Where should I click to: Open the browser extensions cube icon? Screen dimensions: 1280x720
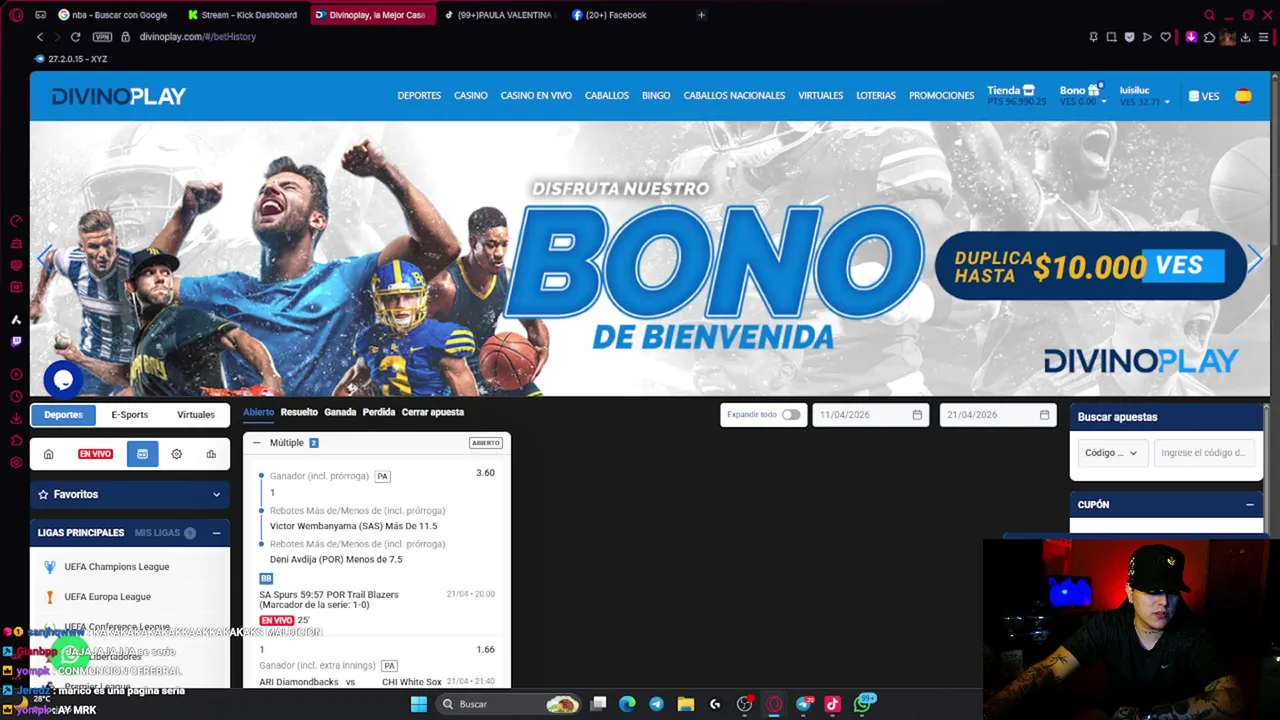click(1209, 37)
